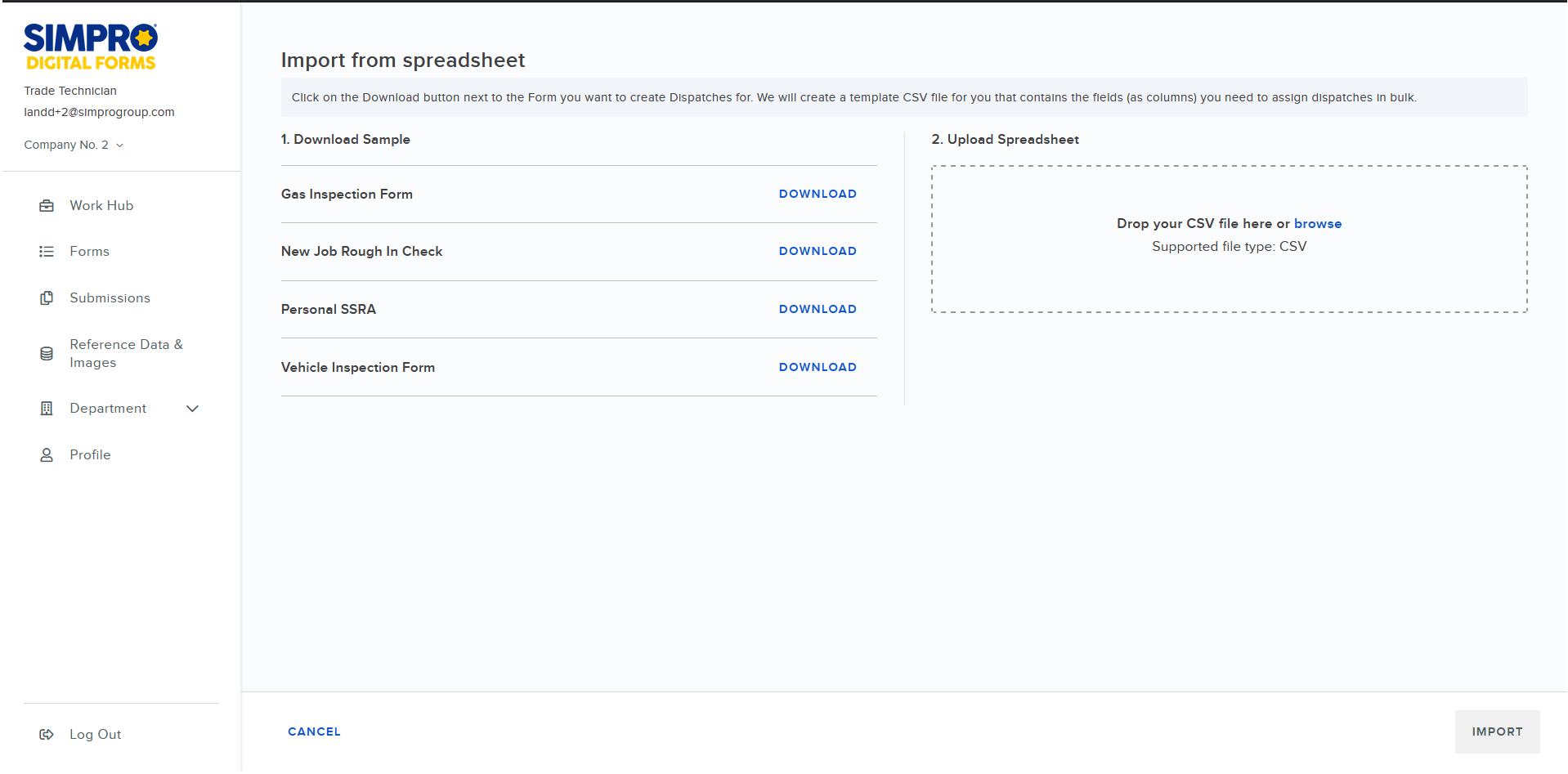
Task: Cancel the spreadsheet import
Action: pyautogui.click(x=314, y=731)
